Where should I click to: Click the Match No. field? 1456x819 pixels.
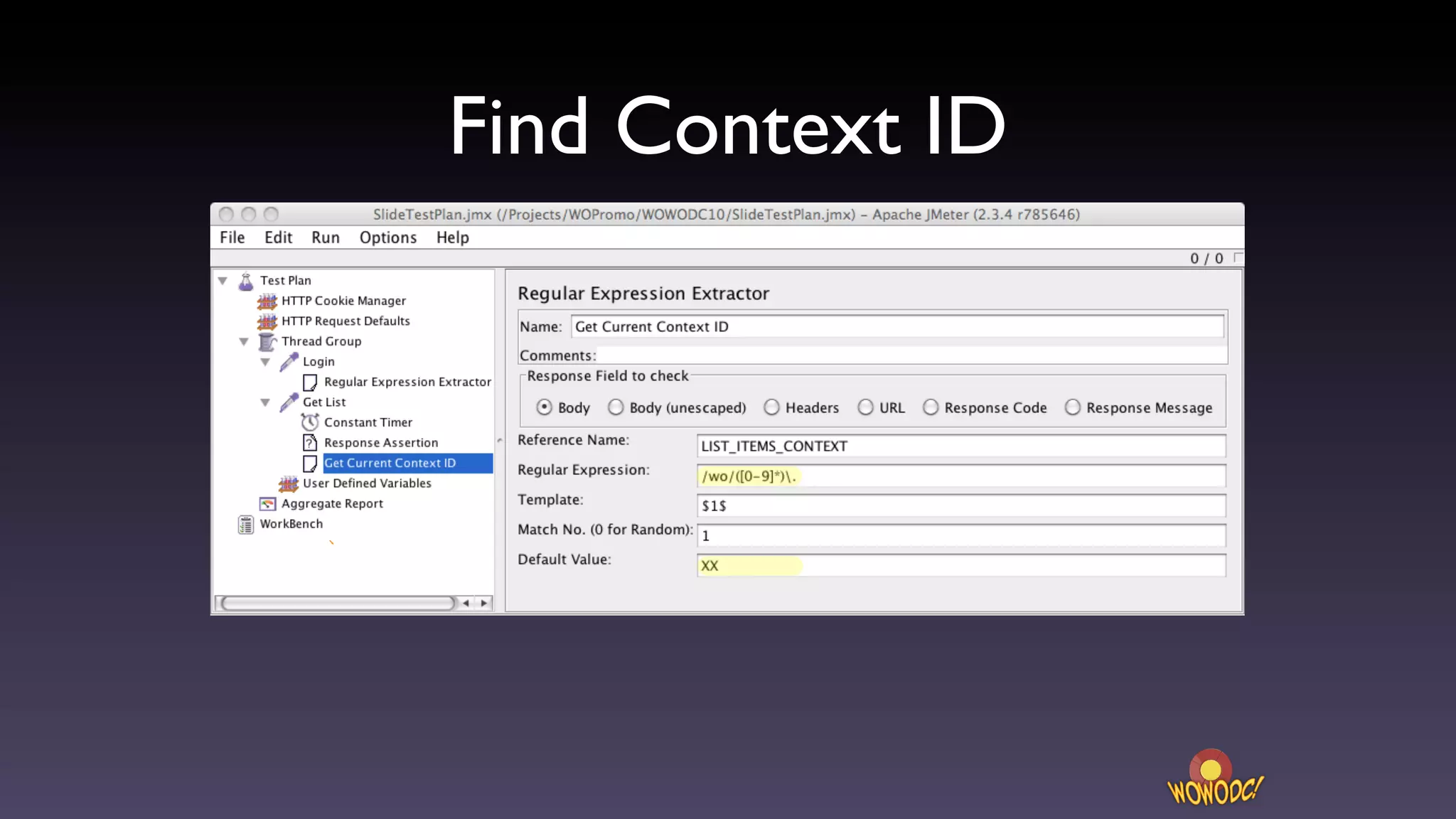coord(961,536)
